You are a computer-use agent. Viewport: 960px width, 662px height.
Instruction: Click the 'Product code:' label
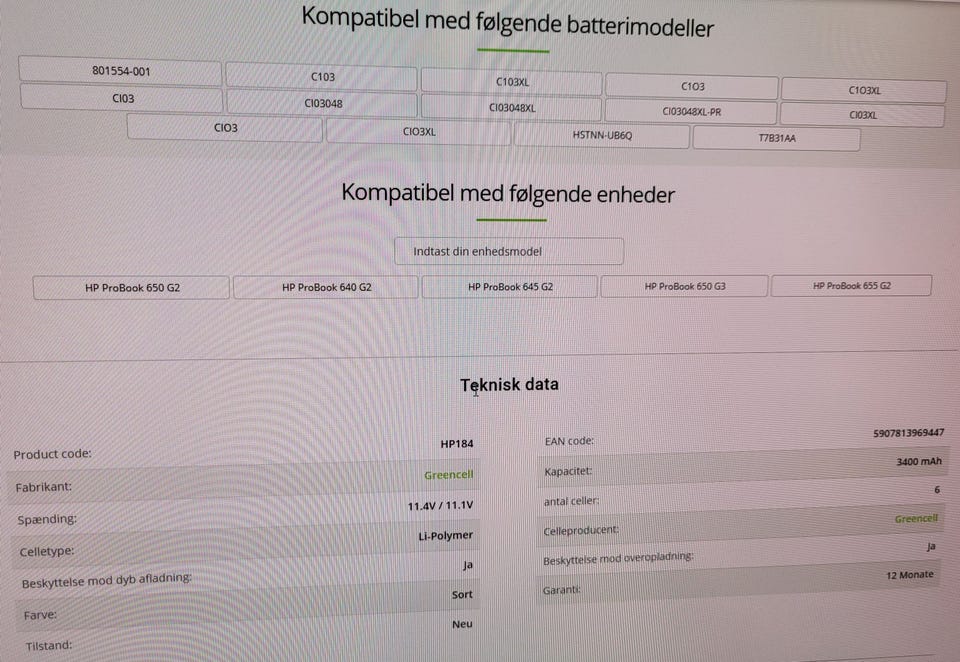pos(53,454)
